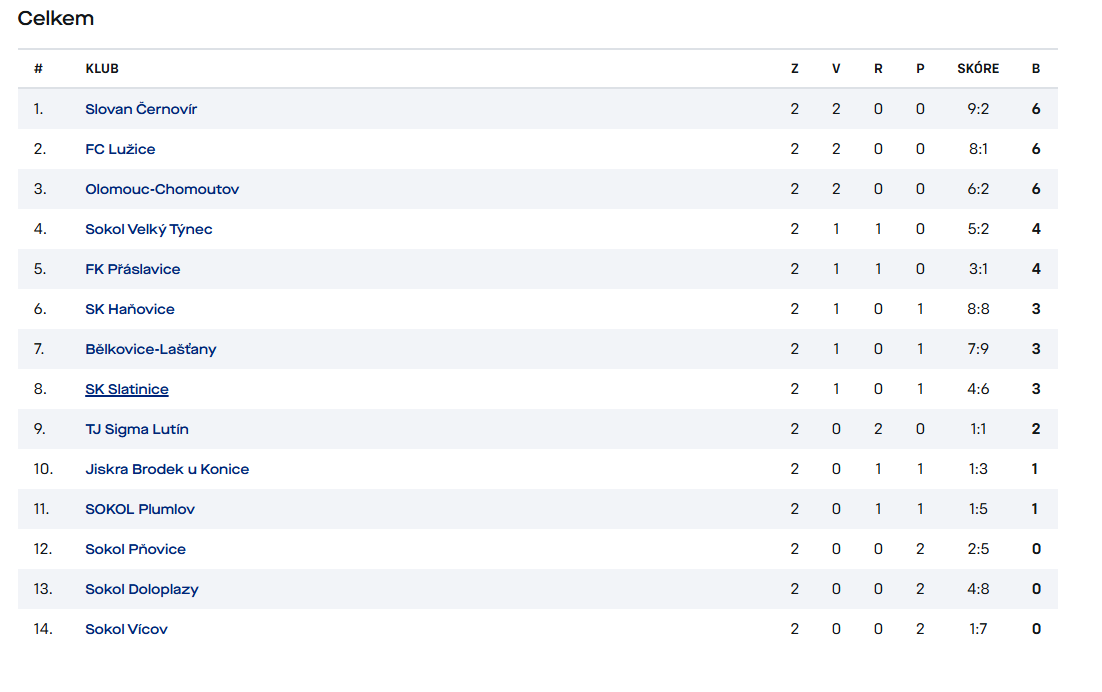The width and height of the screenshot is (1102, 692).
Task: Open the Jiskra Brodek u Konice link
Action: point(167,469)
